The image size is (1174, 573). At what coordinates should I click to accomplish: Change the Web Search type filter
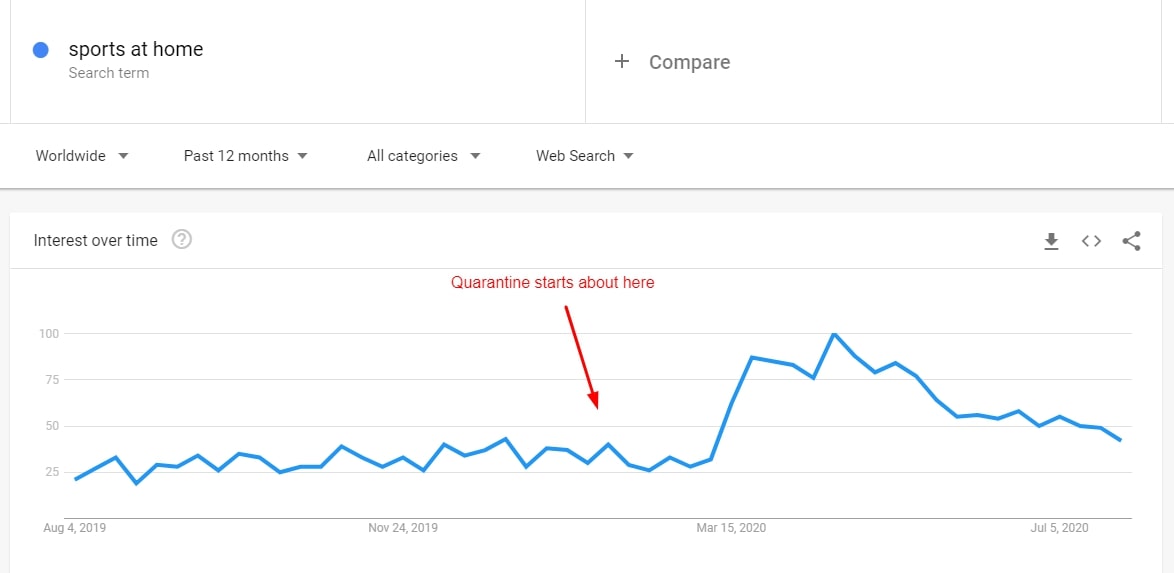pos(585,156)
